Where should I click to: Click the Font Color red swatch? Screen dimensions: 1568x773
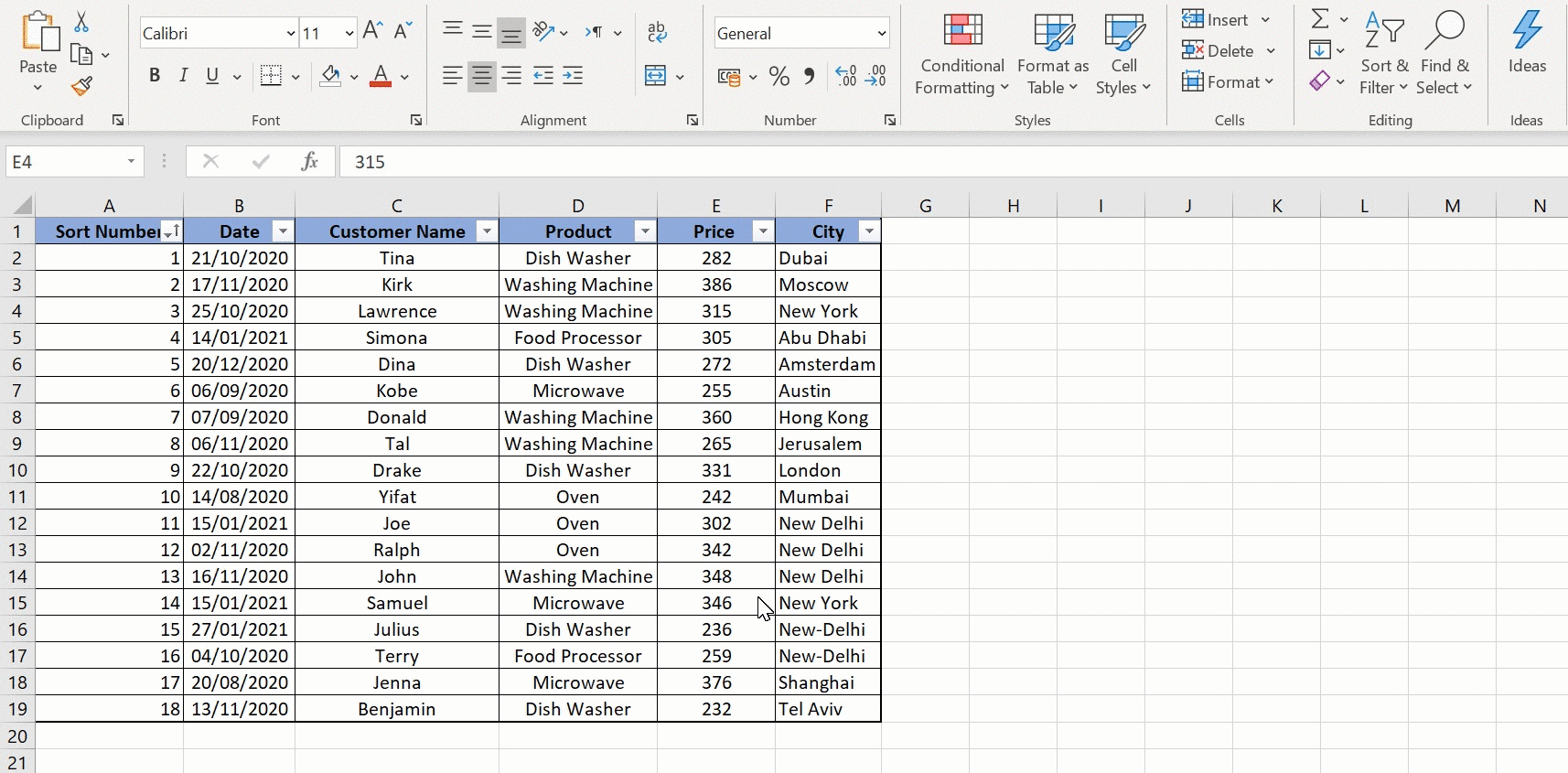point(381,77)
